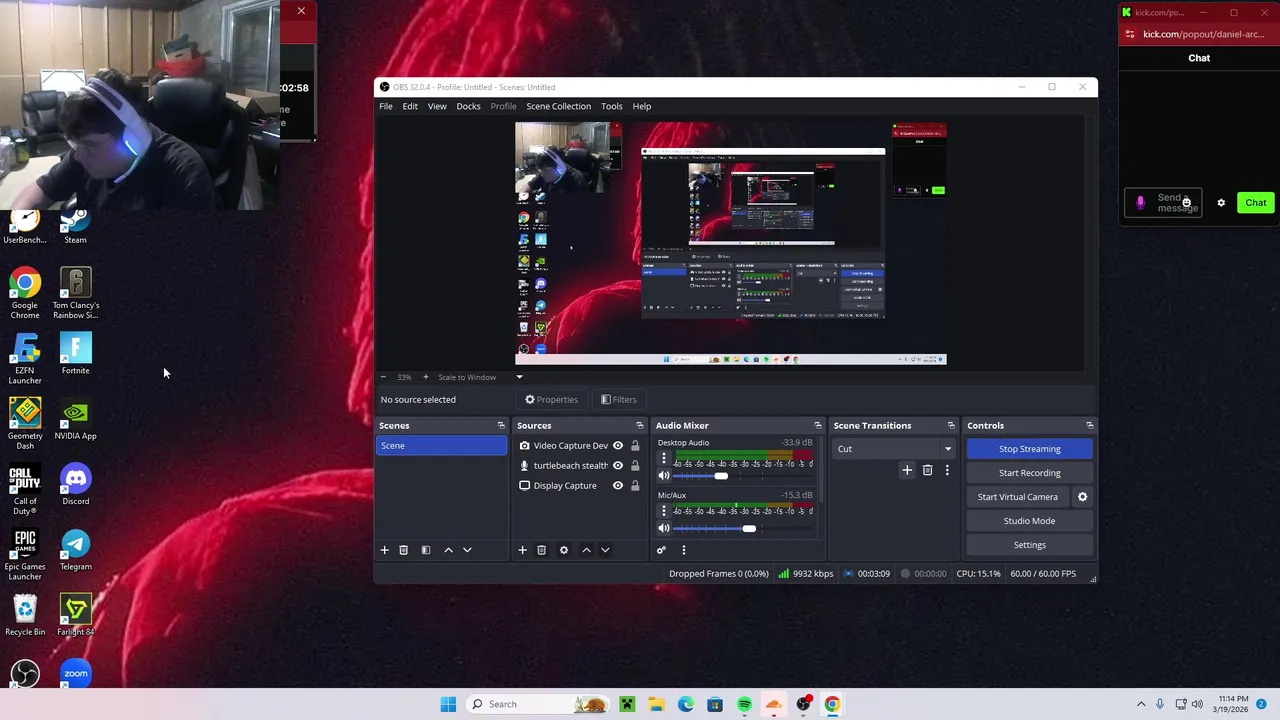Open the View menu in OBS
This screenshot has width=1280, height=720.
point(437,106)
